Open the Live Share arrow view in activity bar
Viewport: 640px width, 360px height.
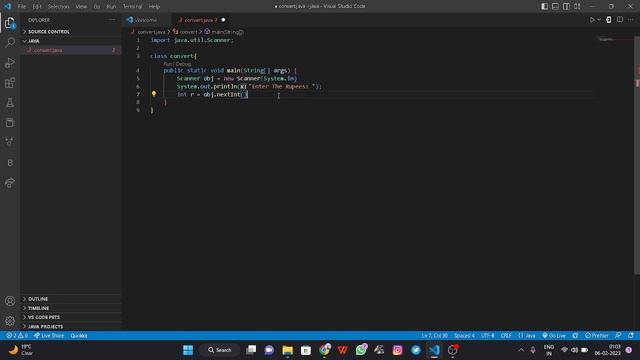click(10, 182)
